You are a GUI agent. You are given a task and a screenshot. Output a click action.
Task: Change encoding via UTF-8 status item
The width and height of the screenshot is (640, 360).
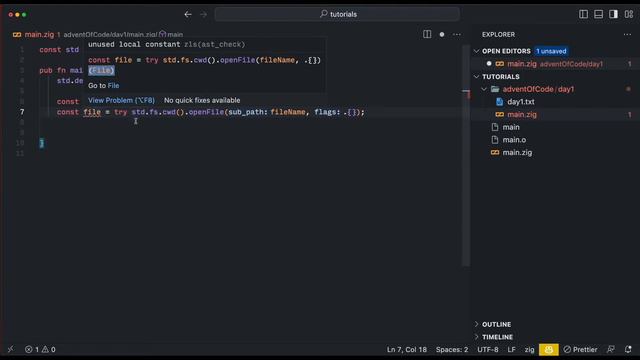[x=488, y=349]
